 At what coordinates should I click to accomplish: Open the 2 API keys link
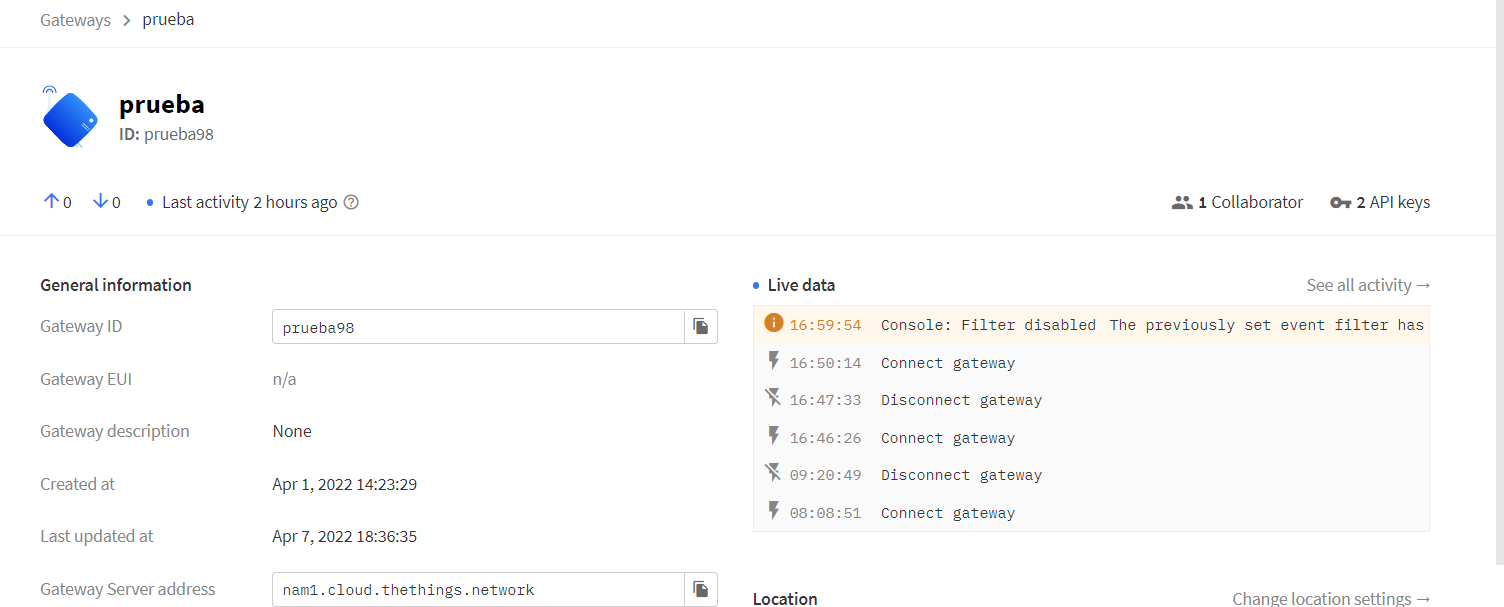(1392, 202)
